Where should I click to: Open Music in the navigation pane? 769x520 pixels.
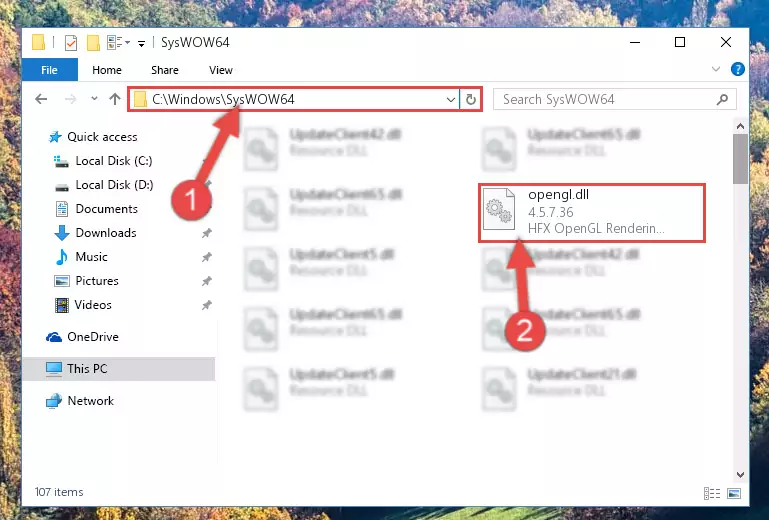point(81,257)
